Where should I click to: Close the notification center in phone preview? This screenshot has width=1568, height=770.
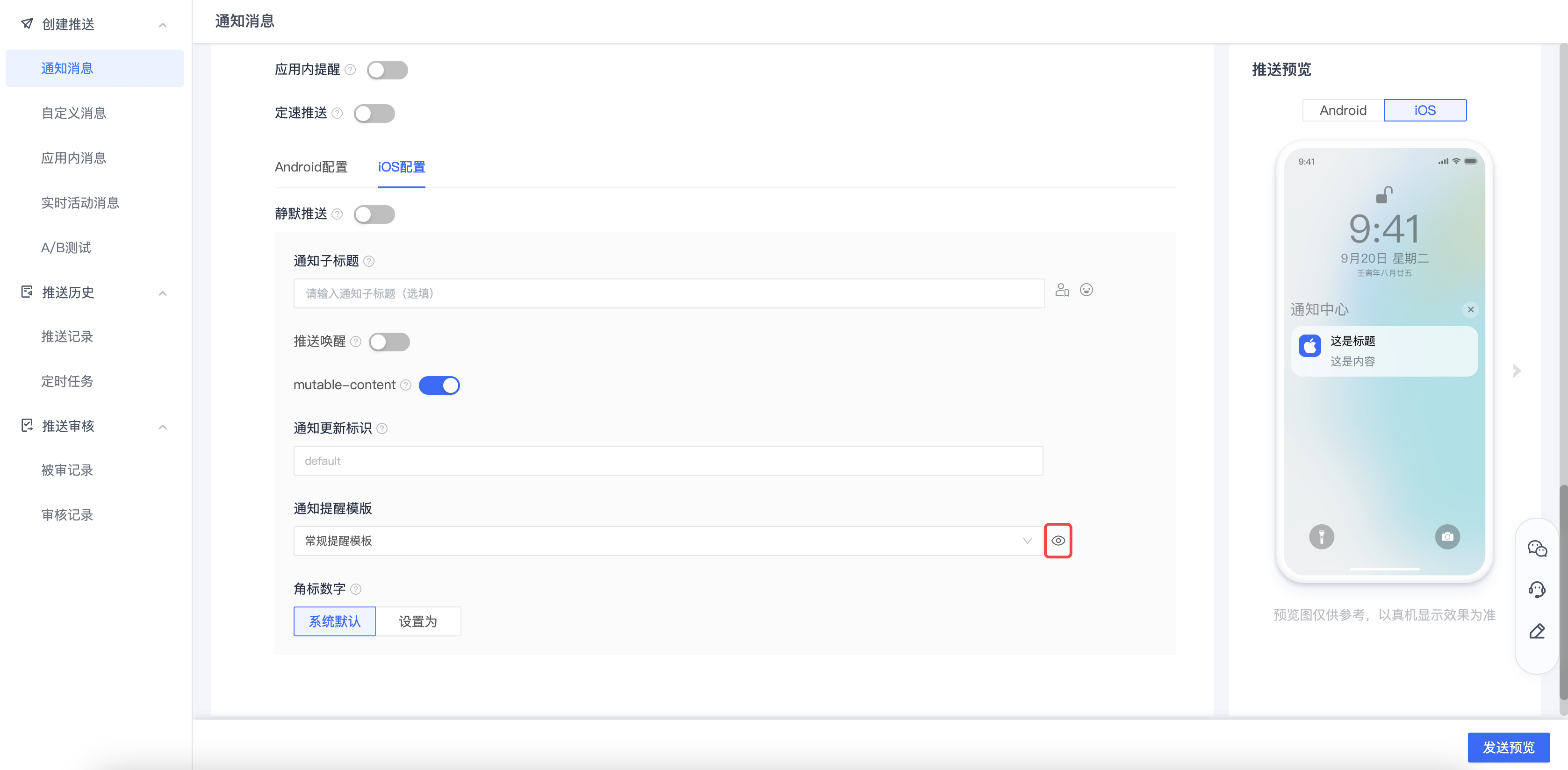[1471, 310]
